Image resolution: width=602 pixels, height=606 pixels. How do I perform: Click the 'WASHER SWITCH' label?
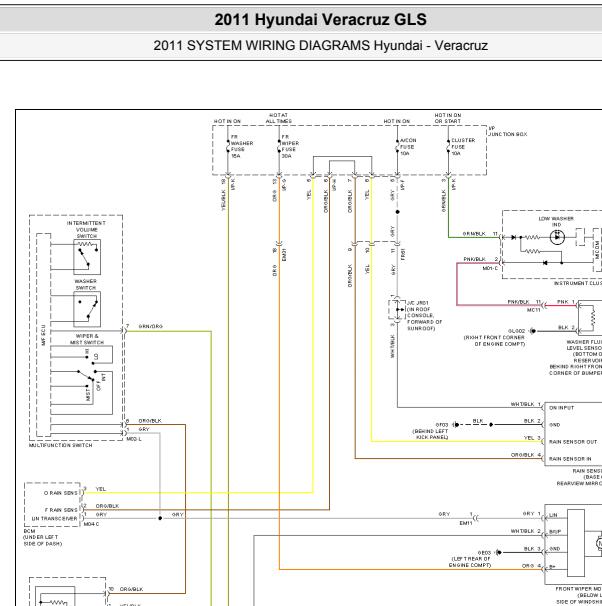[85, 284]
